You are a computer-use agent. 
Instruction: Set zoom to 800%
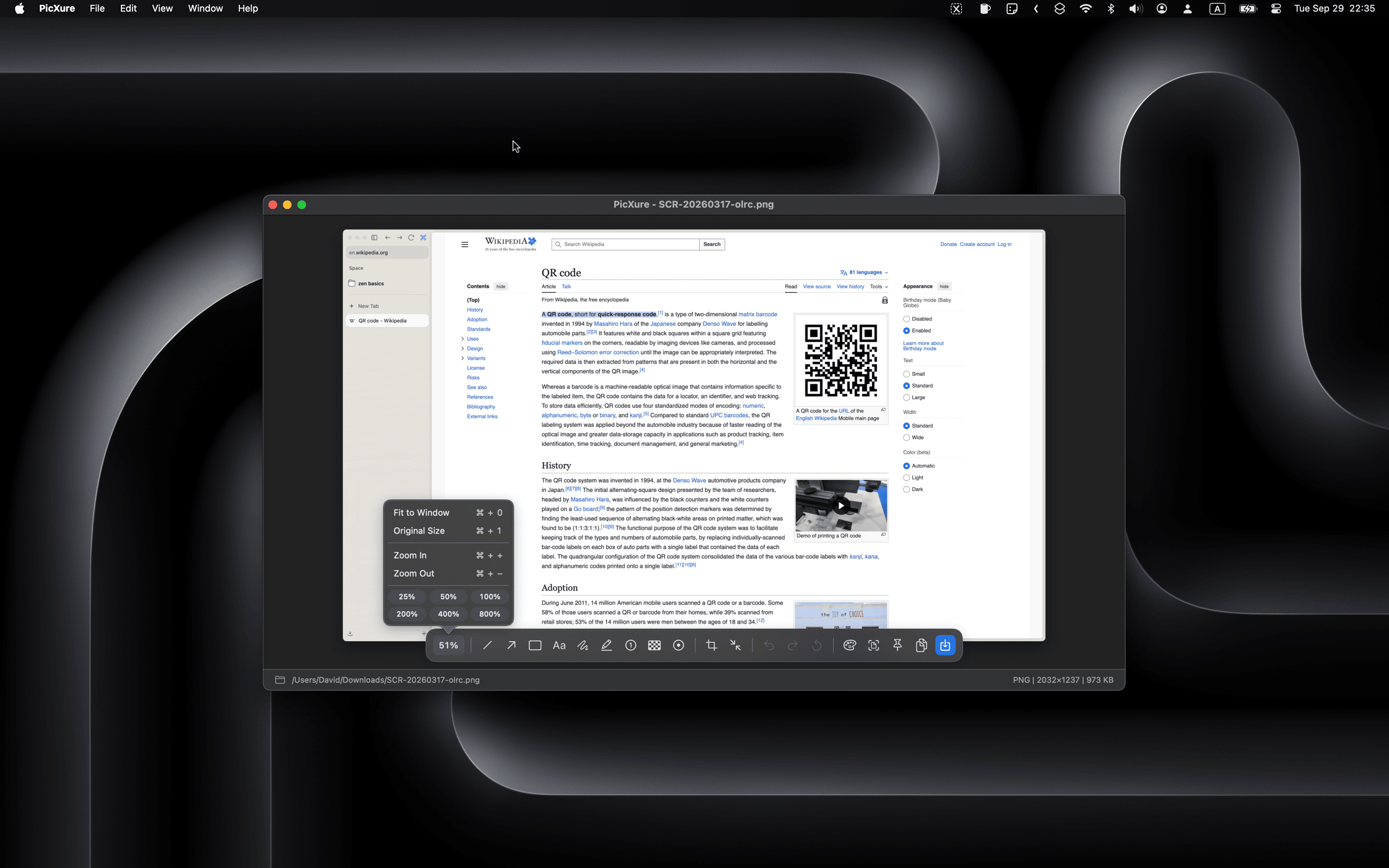pos(489,614)
